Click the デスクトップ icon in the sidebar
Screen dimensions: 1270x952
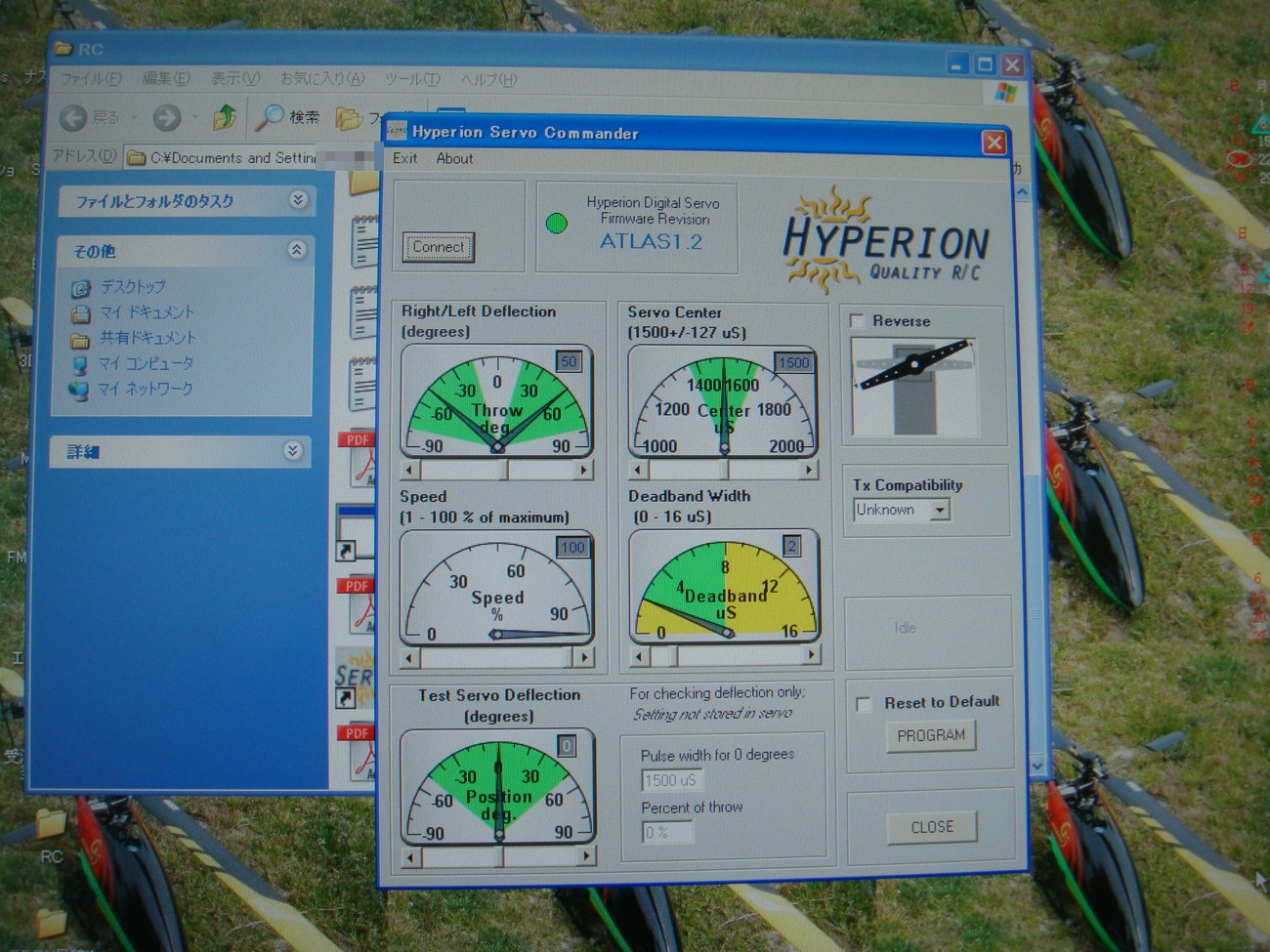click(81, 288)
